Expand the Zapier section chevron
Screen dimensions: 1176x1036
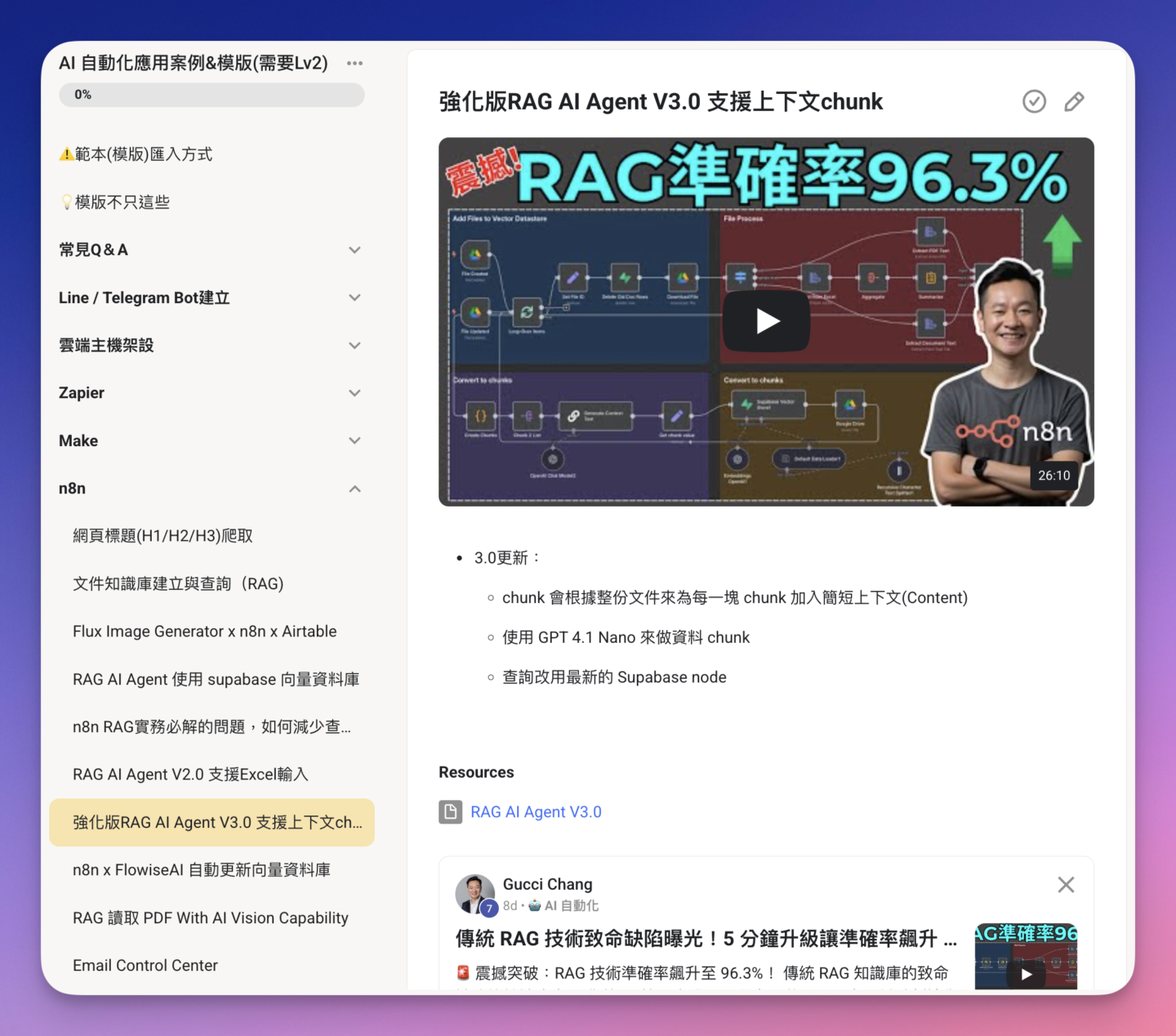pyautogui.click(x=354, y=393)
